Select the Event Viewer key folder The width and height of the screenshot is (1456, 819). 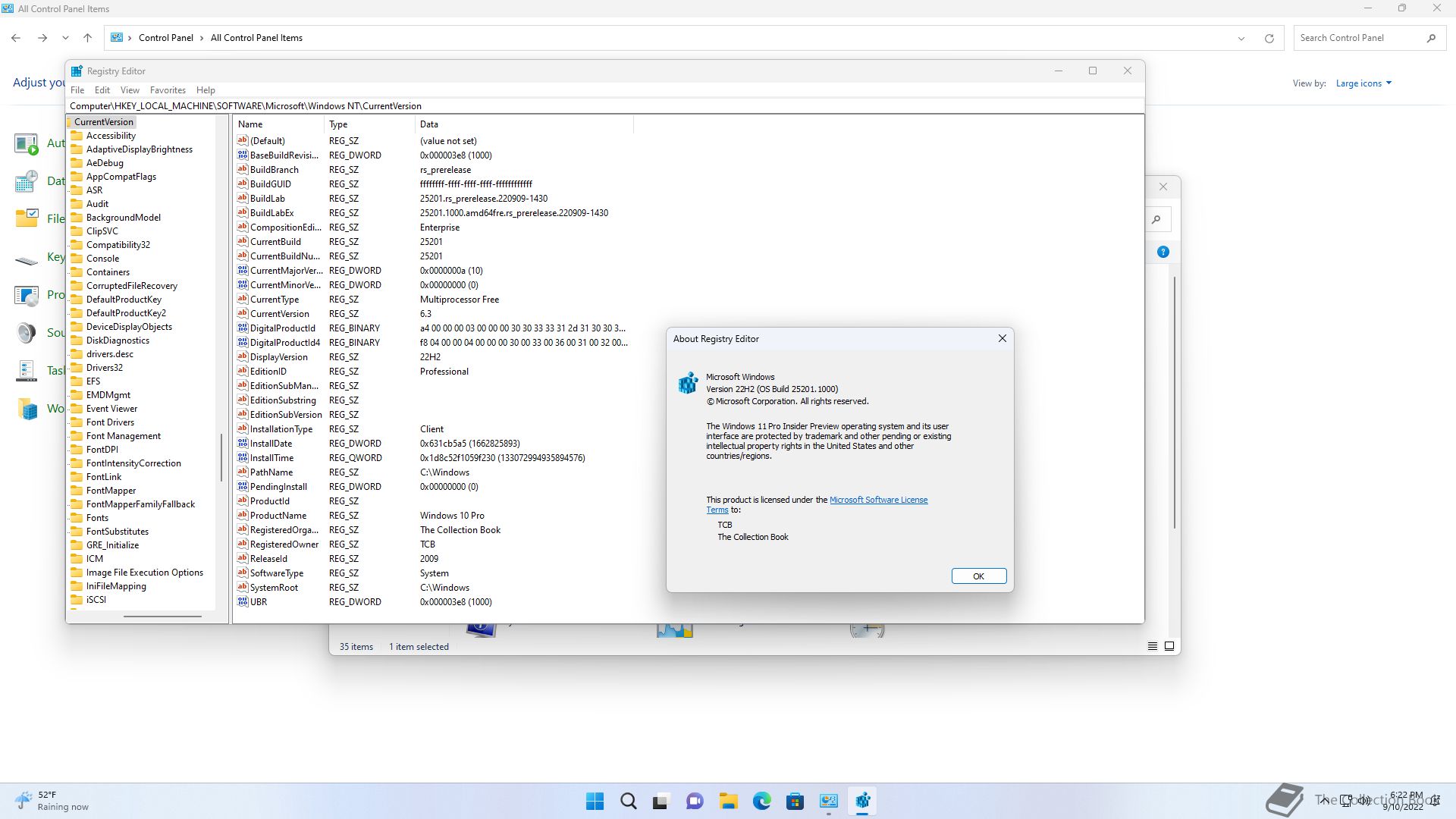(x=111, y=409)
